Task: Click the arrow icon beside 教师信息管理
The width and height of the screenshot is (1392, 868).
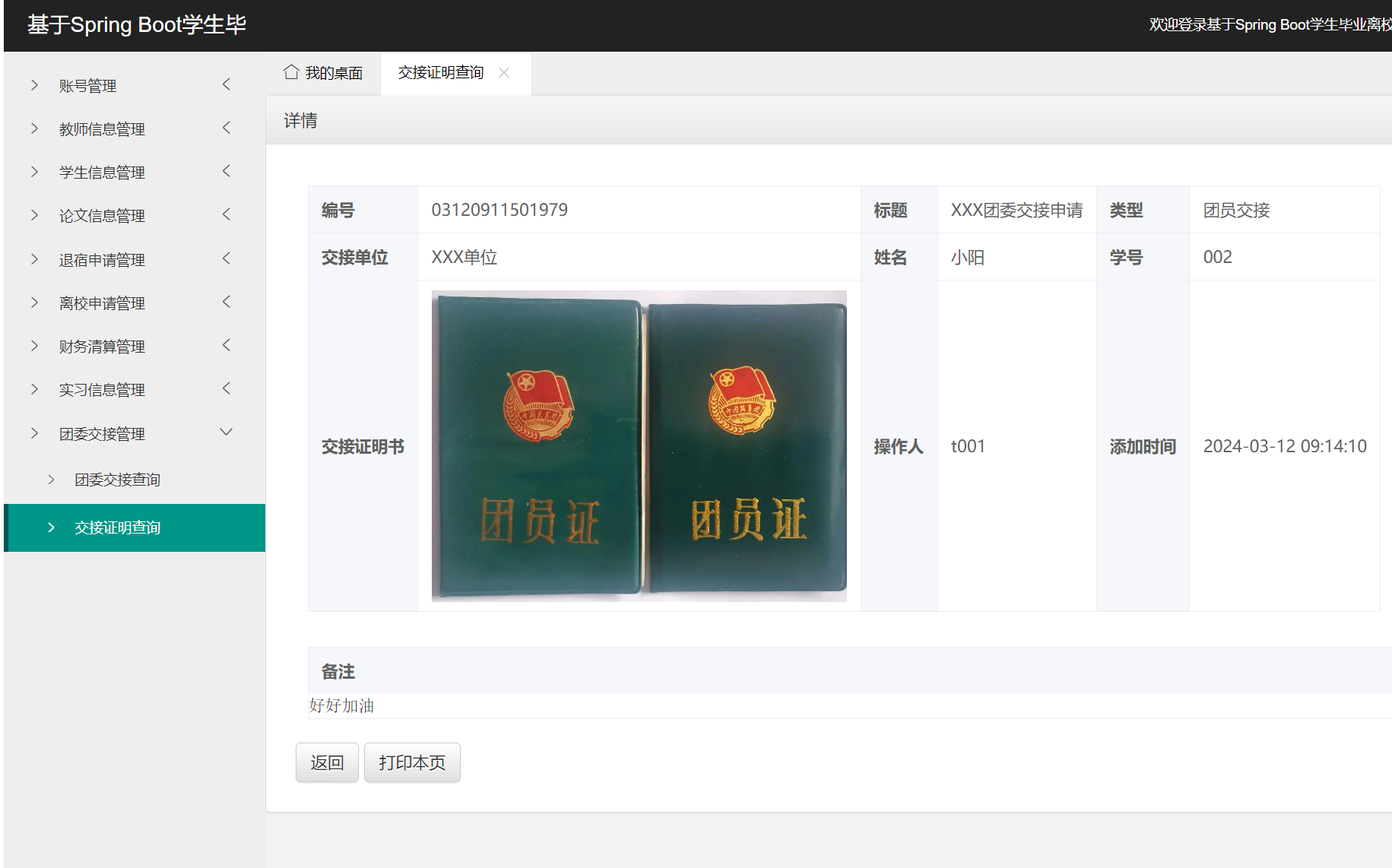Action: 34,128
